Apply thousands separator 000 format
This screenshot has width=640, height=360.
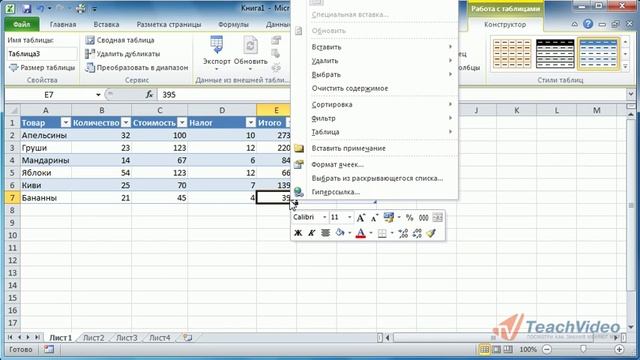point(424,218)
